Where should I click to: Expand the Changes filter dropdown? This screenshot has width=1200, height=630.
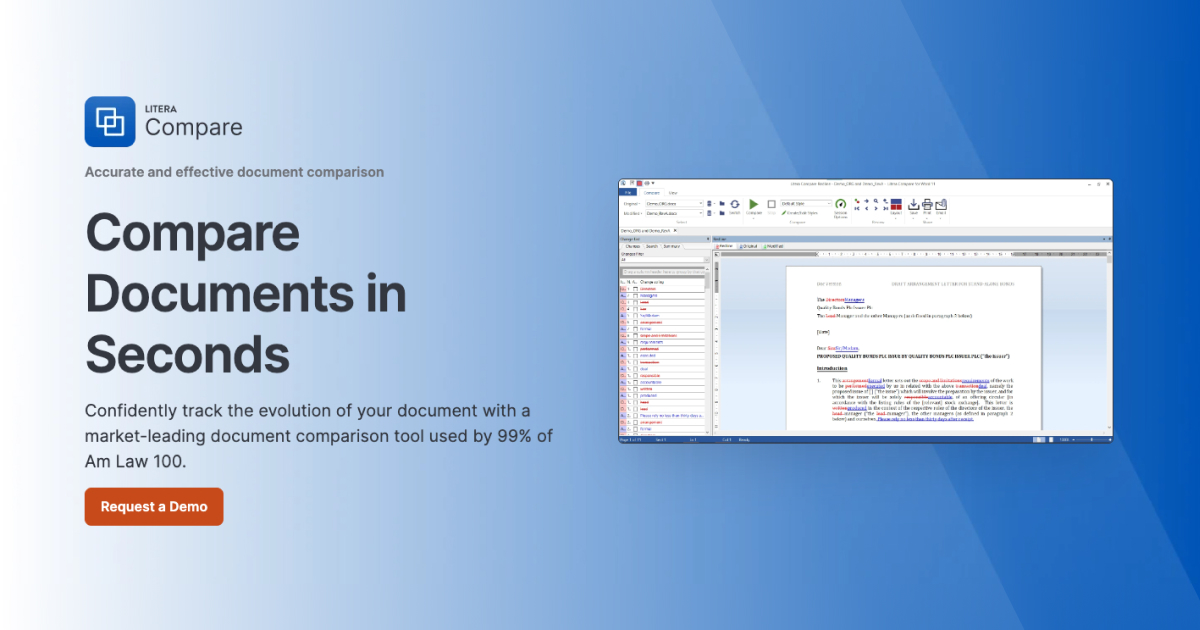pyautogui.click(x=704, y=260)
